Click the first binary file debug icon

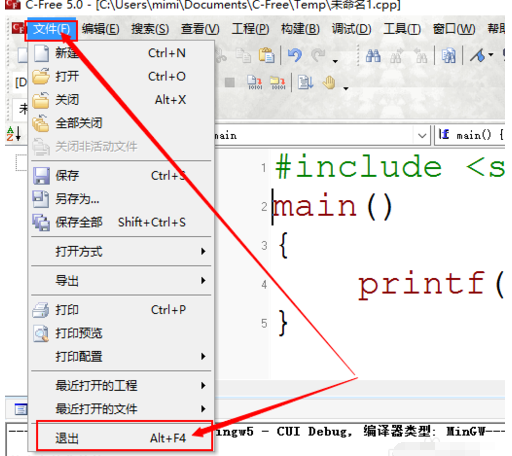pyautogui.click(x=255, y=82)
